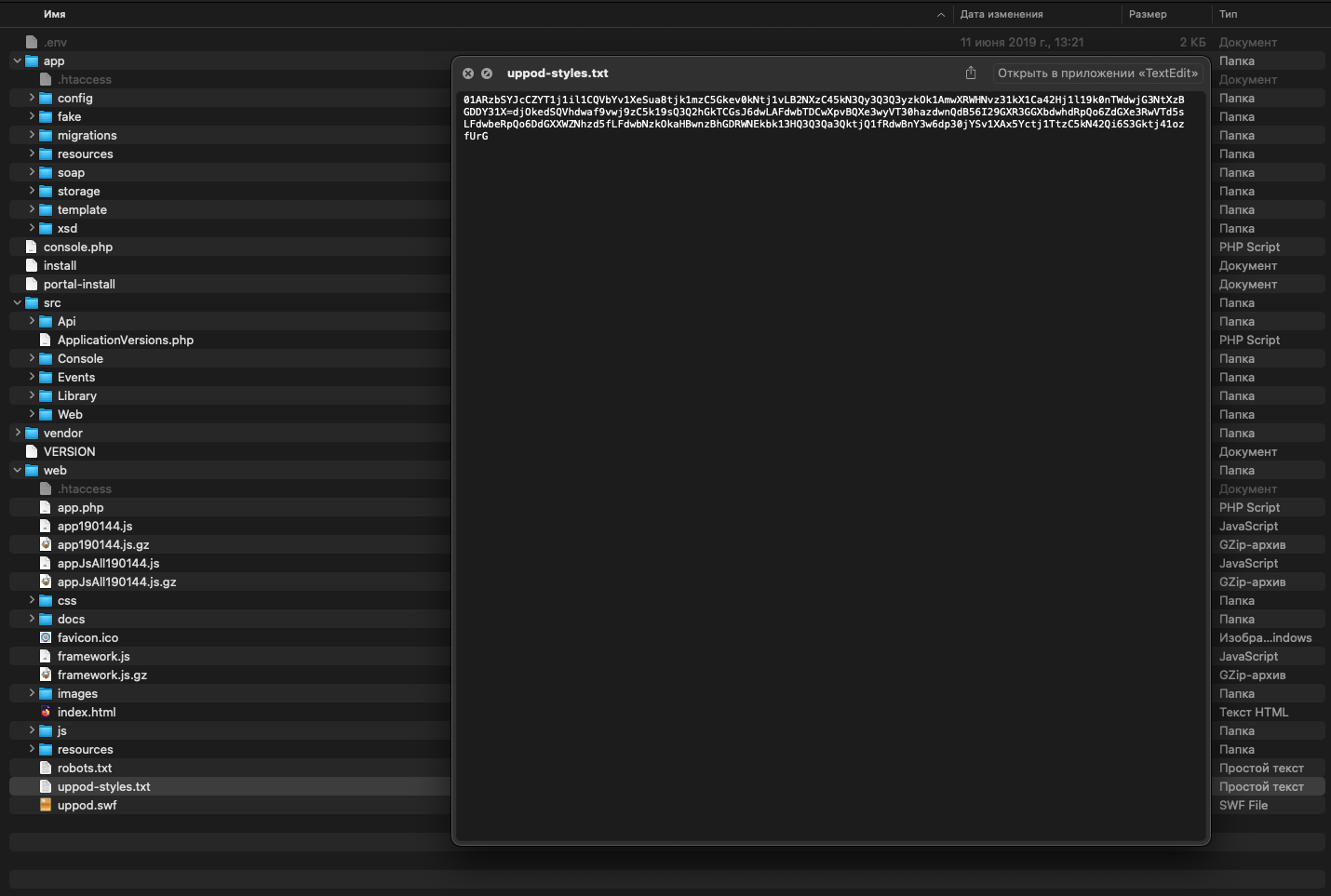The image size is (1331, 896).
Task: Click the install document icon
Action: [32, 265]
